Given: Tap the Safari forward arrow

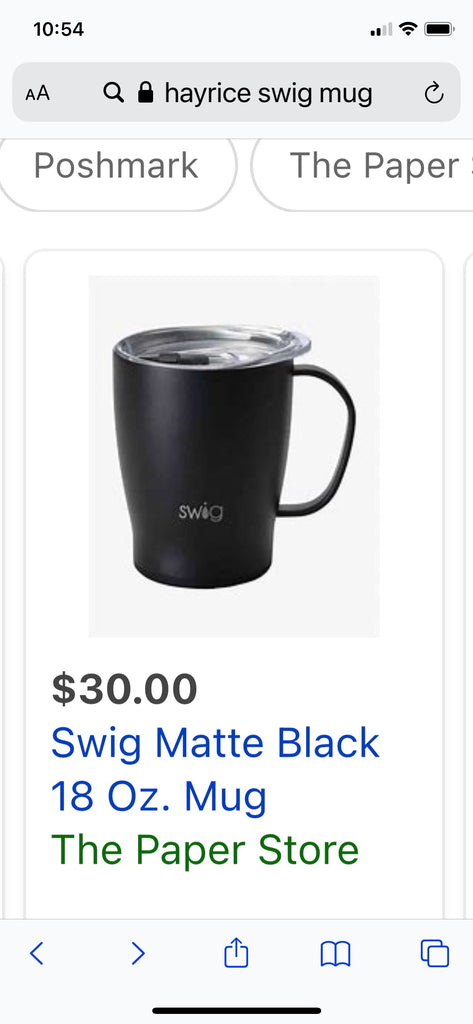Looking at the screenshot, I should [x=137, y=953].
